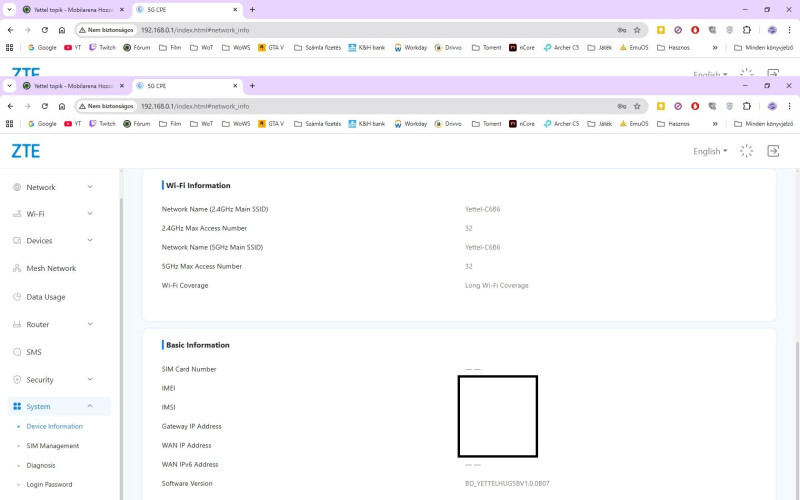Click the SMS speech bubble icon
The image size is (800, 500).
tap(17, 352)
